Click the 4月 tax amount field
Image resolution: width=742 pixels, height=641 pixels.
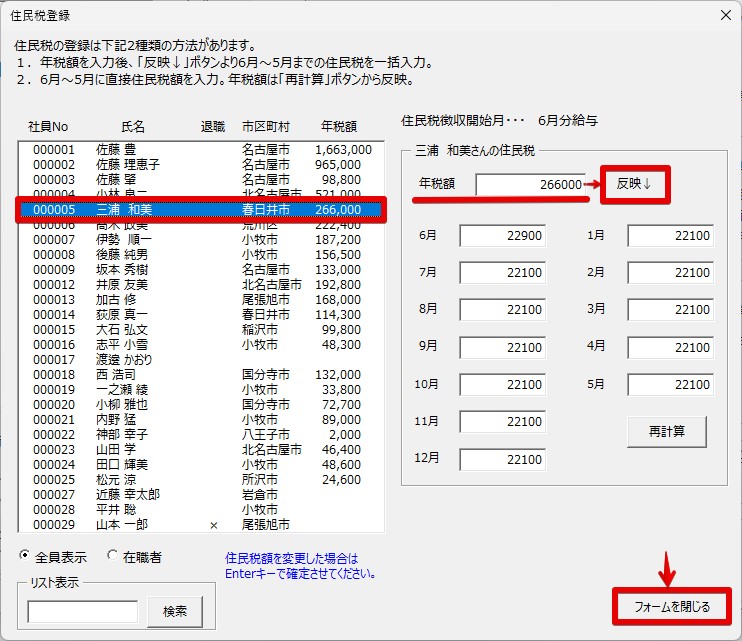[x=671, y=347]
